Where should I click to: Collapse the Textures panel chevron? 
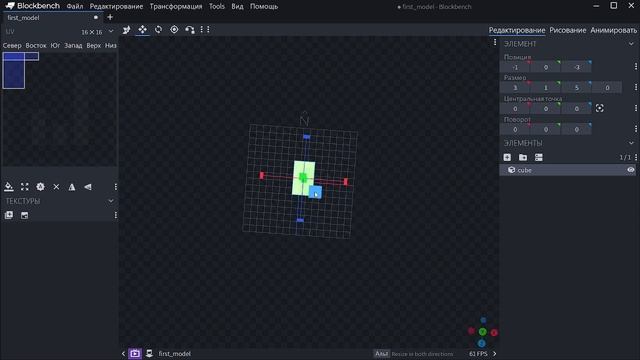[x=111, y=201]
